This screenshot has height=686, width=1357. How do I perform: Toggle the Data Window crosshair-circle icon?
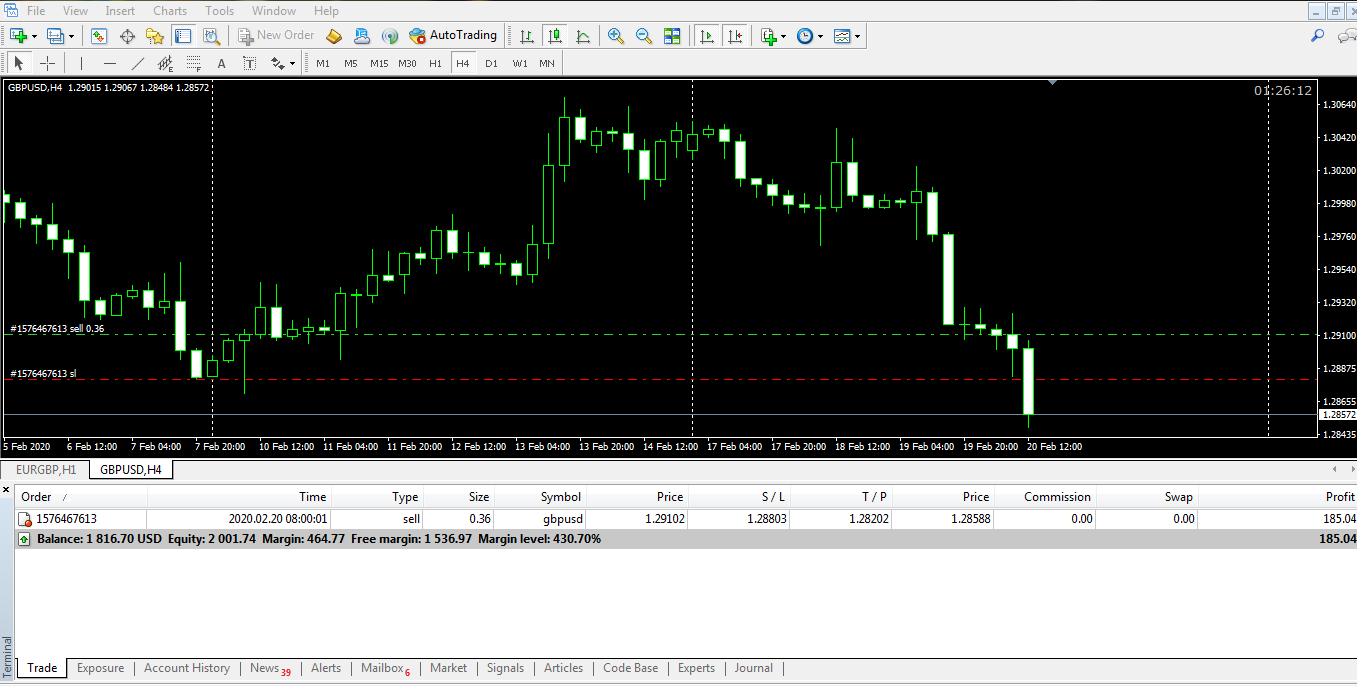click(x=127, y=36)
